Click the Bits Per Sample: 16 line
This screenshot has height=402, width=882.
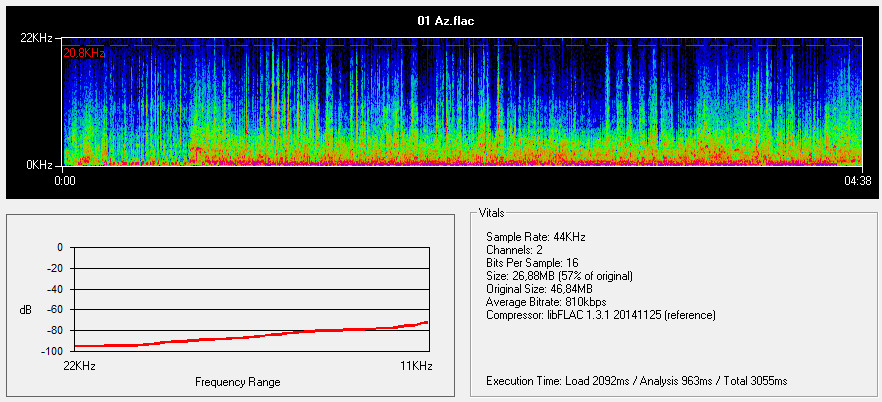pyautogui.click(x=534, y=262)
